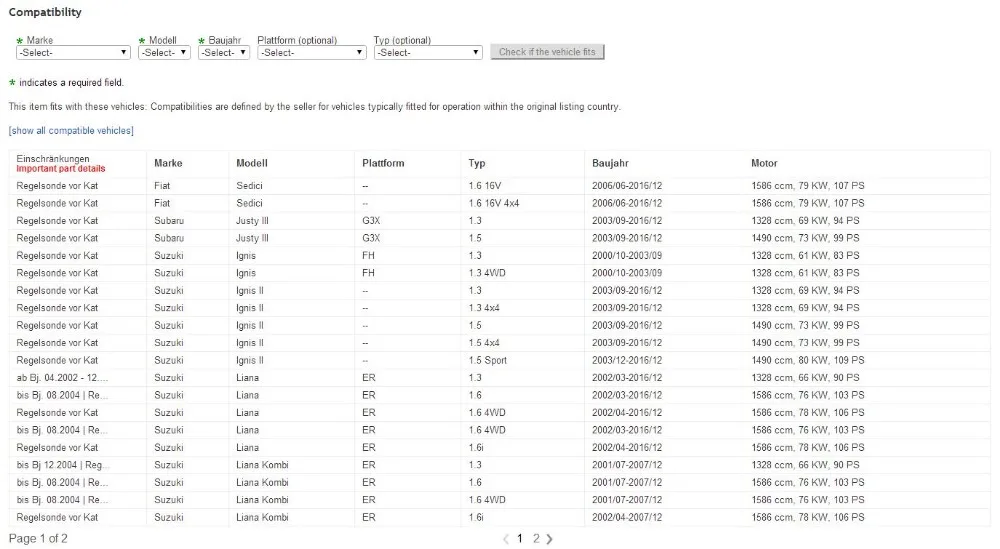Viewport: 1000px width, 549px height.
Task: Click the 'Page 1 of 2' footer text
Action: (38, 539)
